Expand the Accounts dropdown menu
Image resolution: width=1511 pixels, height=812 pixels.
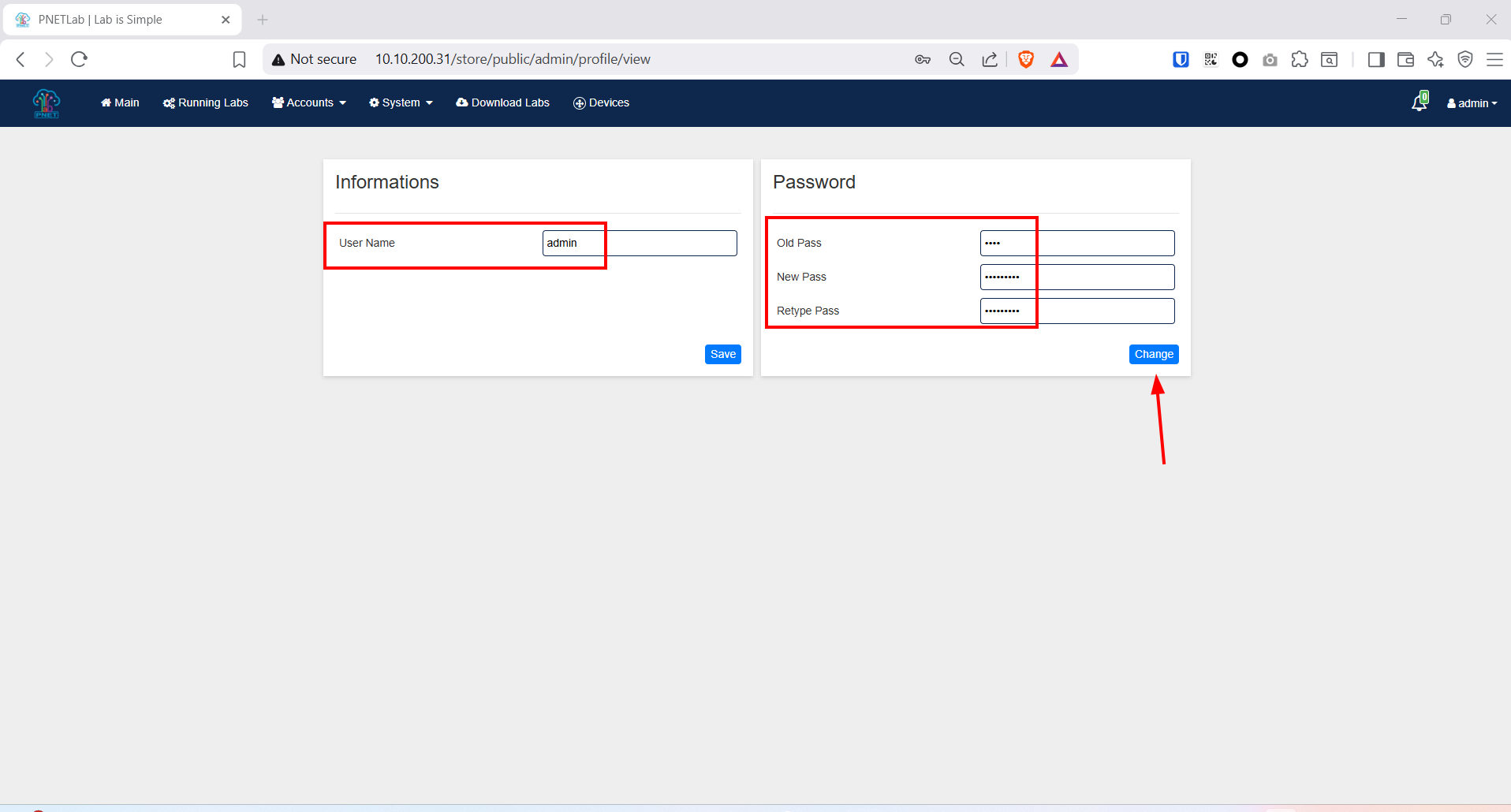[309, 103]
